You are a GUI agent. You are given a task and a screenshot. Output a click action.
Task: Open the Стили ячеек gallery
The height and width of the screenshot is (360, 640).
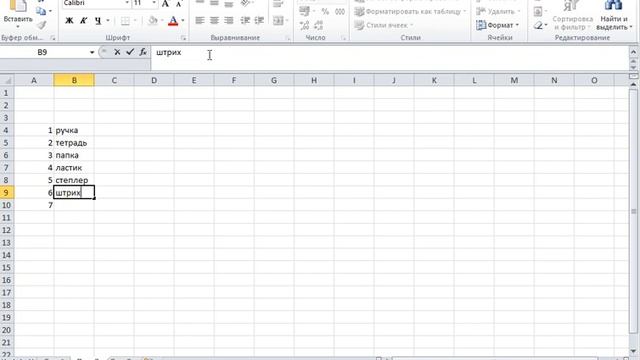[384, 25]
